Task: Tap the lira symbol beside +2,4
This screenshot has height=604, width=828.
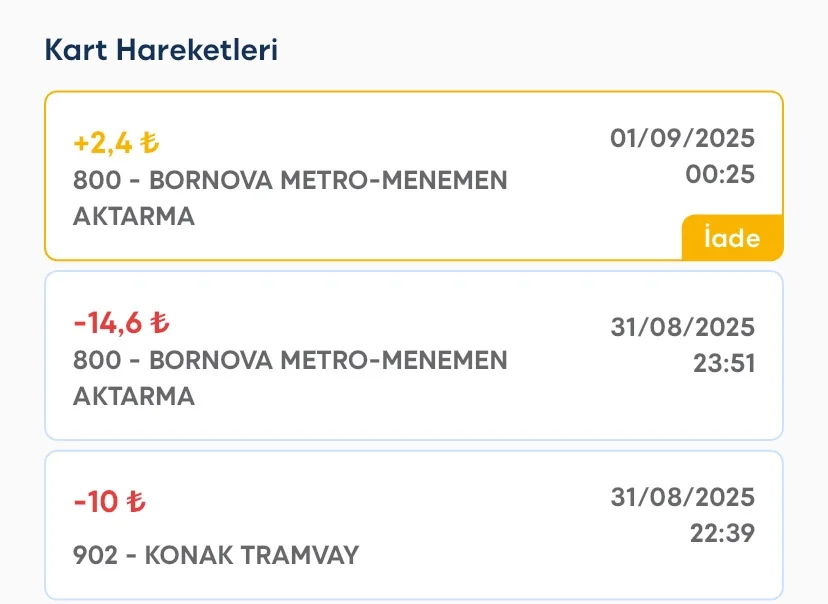Action: (149, 143)
